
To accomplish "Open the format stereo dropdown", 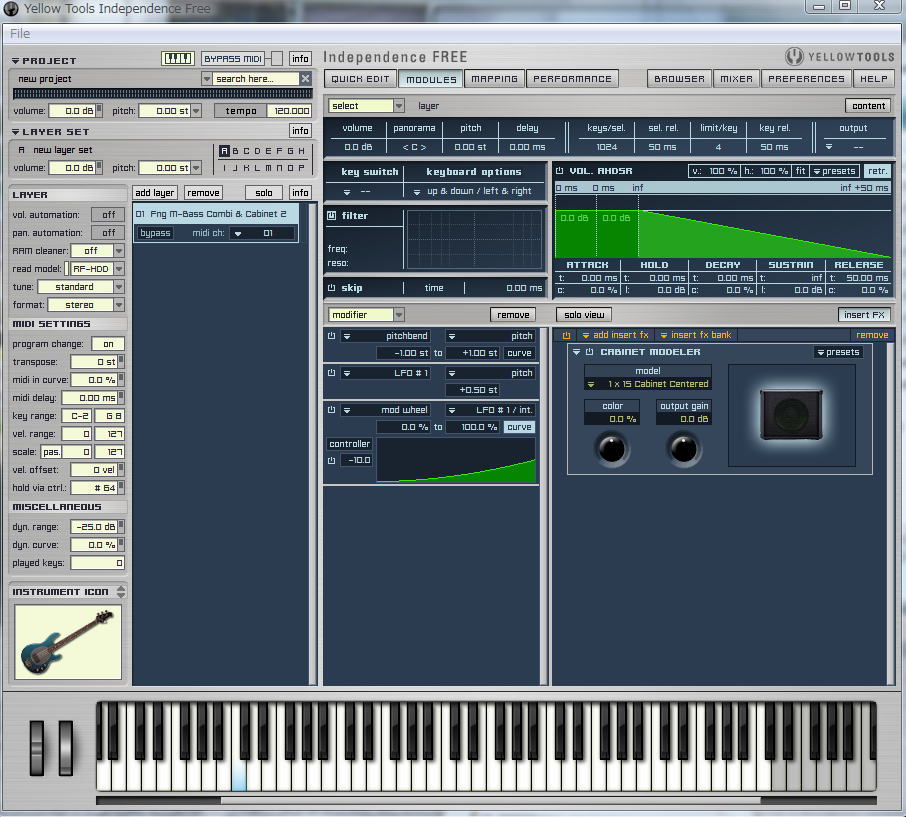I will [x=119, y=304].
